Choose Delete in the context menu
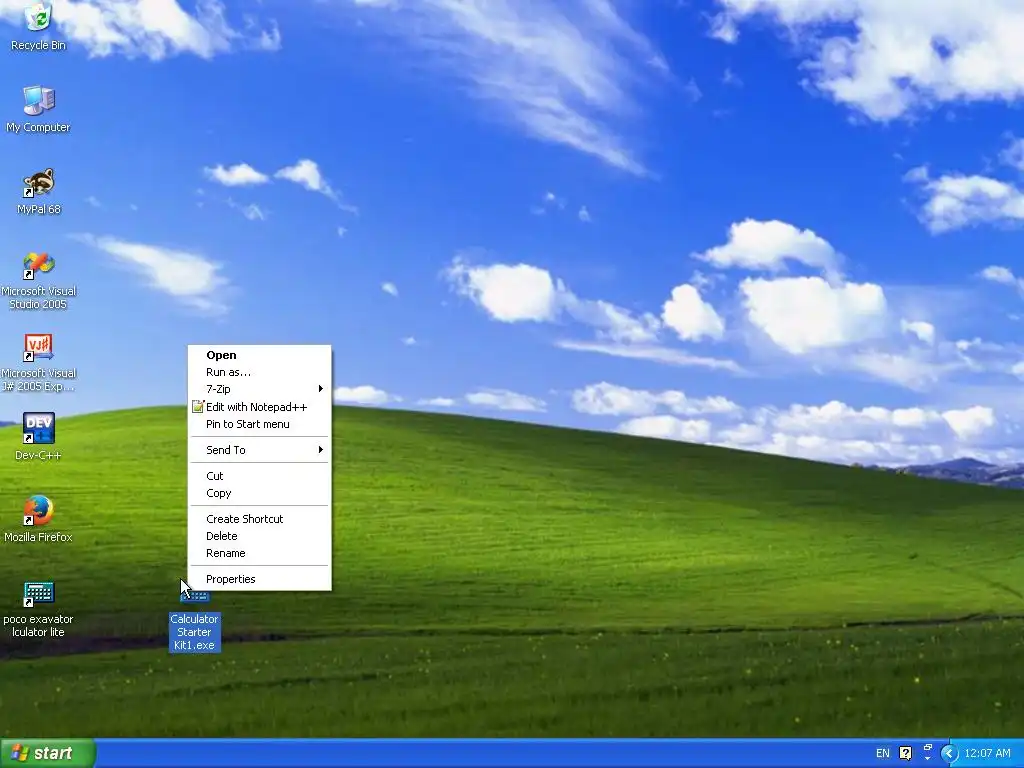 pyautogui.click(x=259, y=536)
